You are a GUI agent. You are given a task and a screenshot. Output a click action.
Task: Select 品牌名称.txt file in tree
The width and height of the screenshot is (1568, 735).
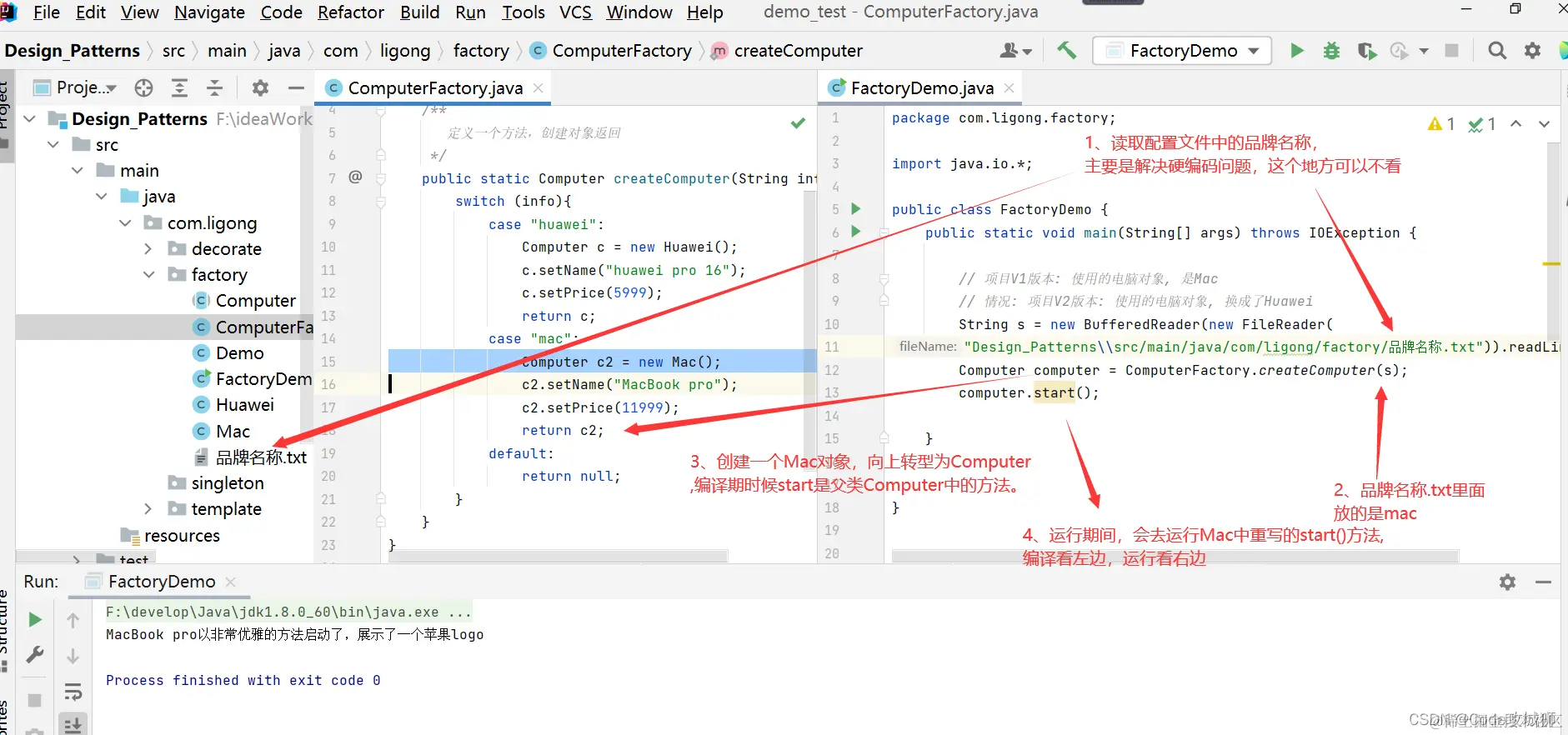pos(261,457)
